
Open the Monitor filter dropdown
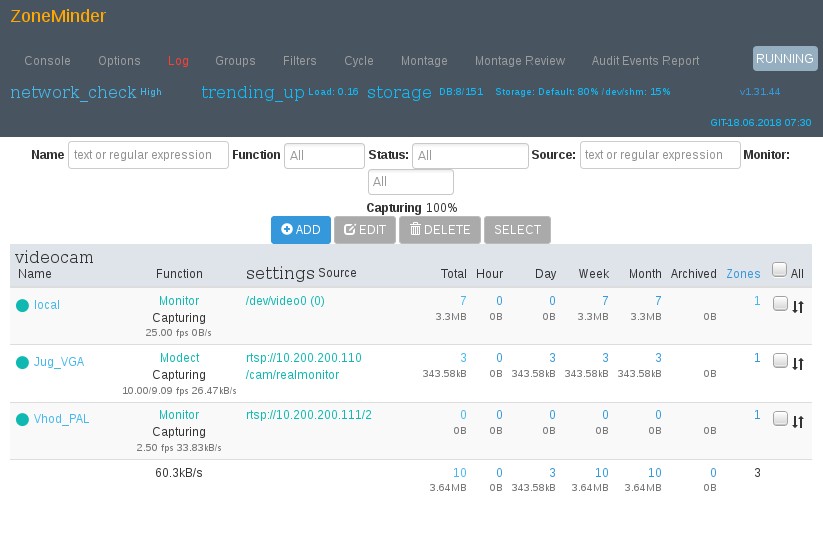point(411,182)
